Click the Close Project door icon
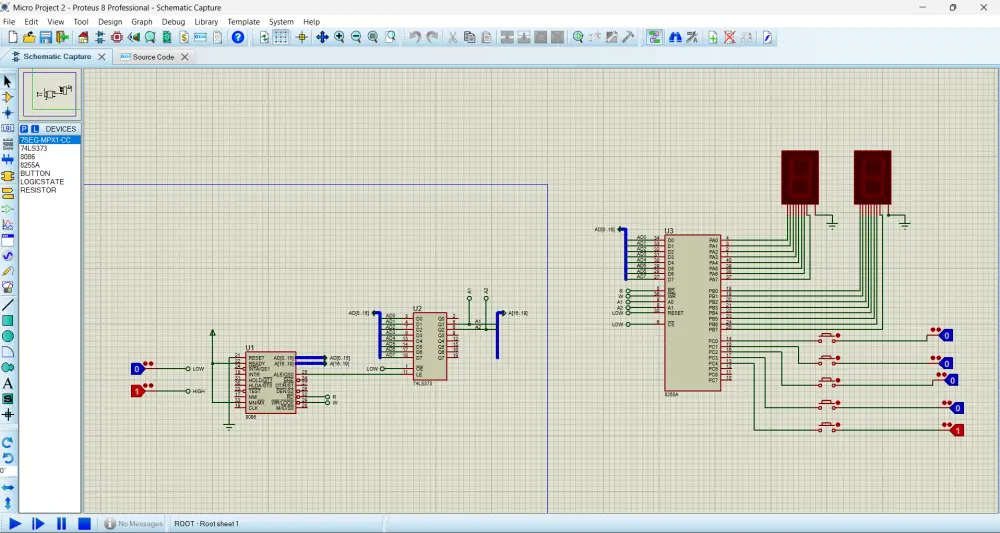The image size is (1000, 533). [x=62, y=38]
